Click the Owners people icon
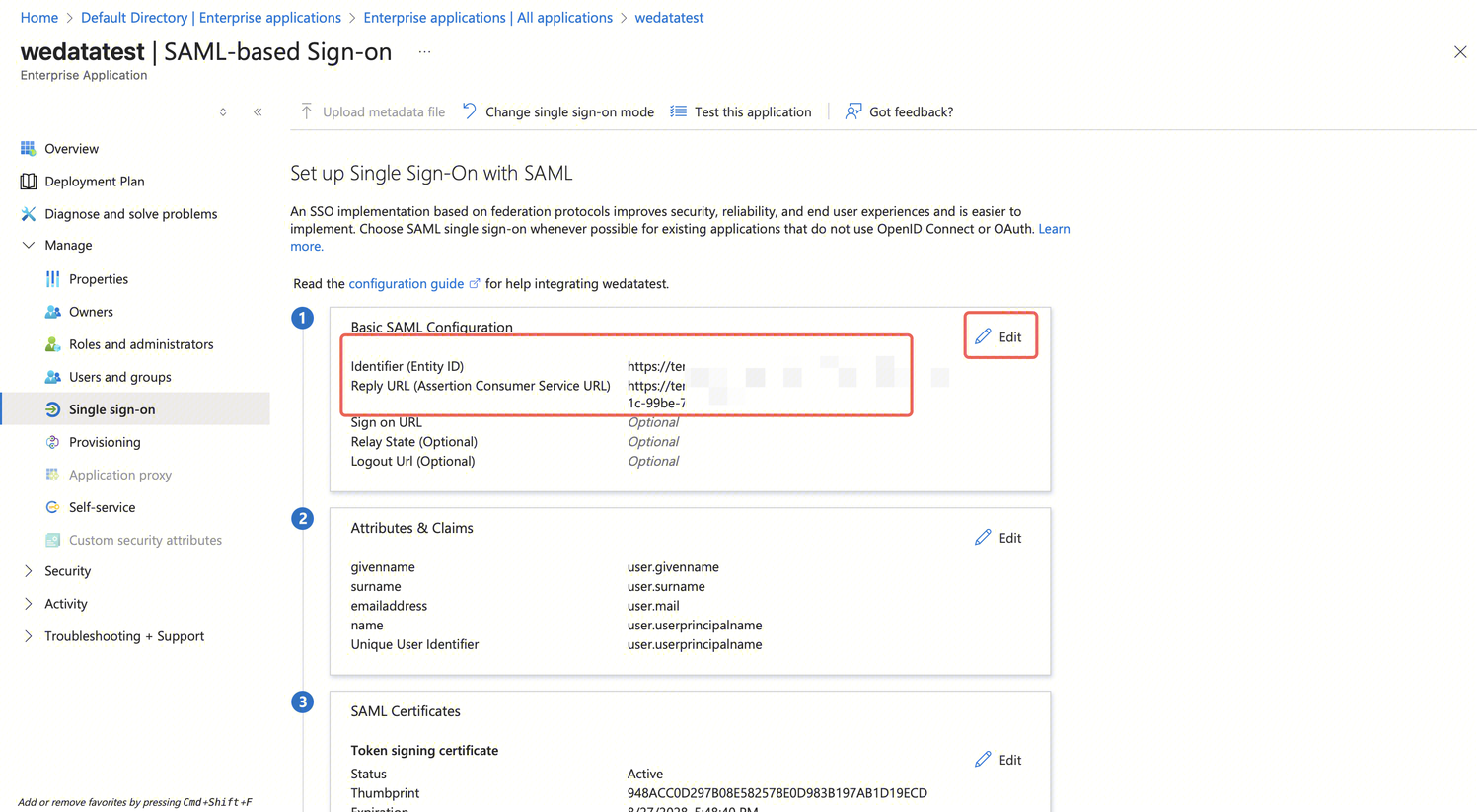 [x=52, y=312]
